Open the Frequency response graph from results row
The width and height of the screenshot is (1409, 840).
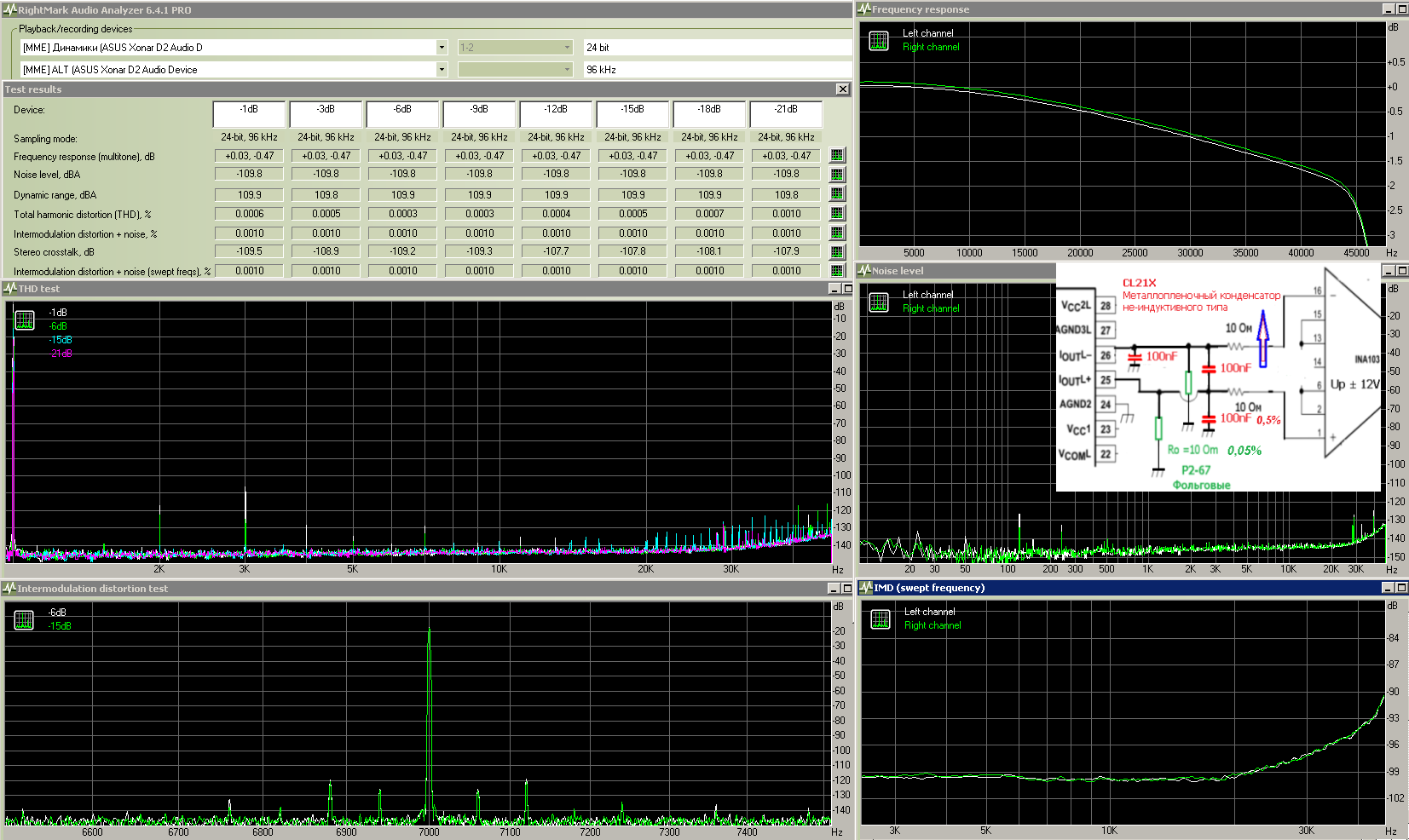(x=837, y=155)
